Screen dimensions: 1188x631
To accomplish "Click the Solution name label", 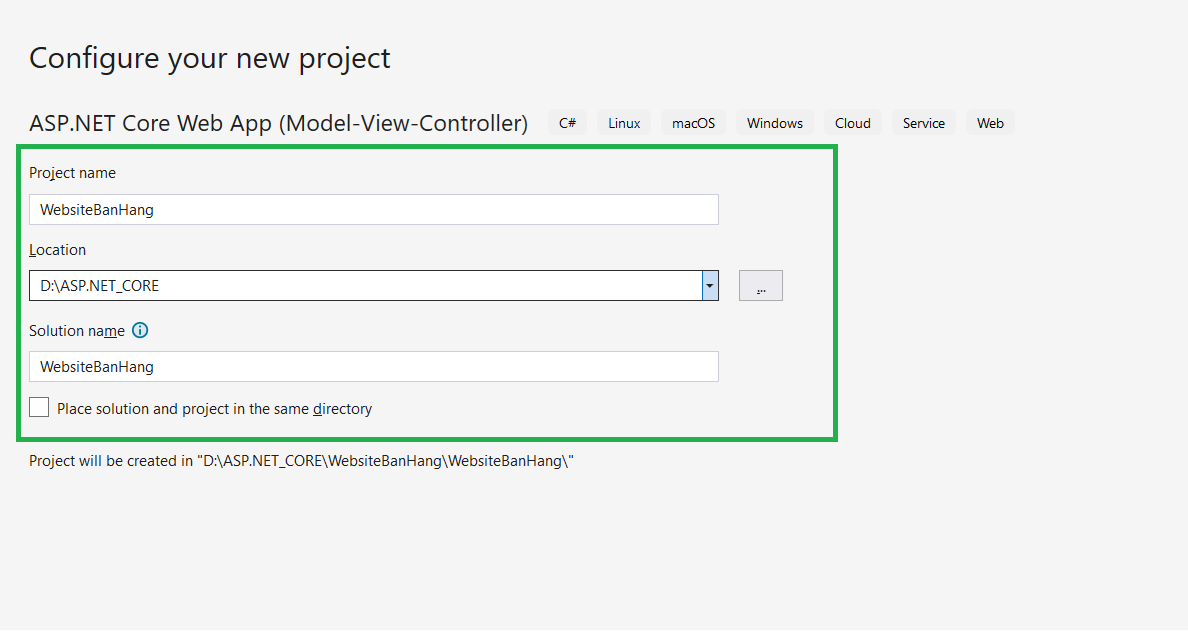I will [77, 331].
